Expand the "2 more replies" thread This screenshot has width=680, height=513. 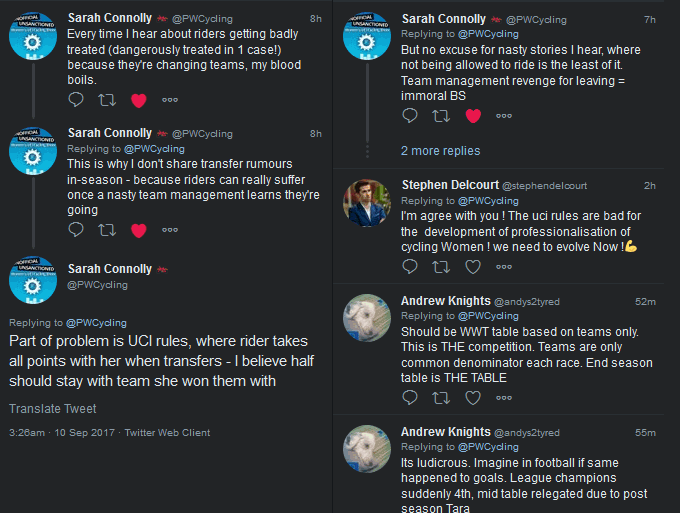coord(440,151)
